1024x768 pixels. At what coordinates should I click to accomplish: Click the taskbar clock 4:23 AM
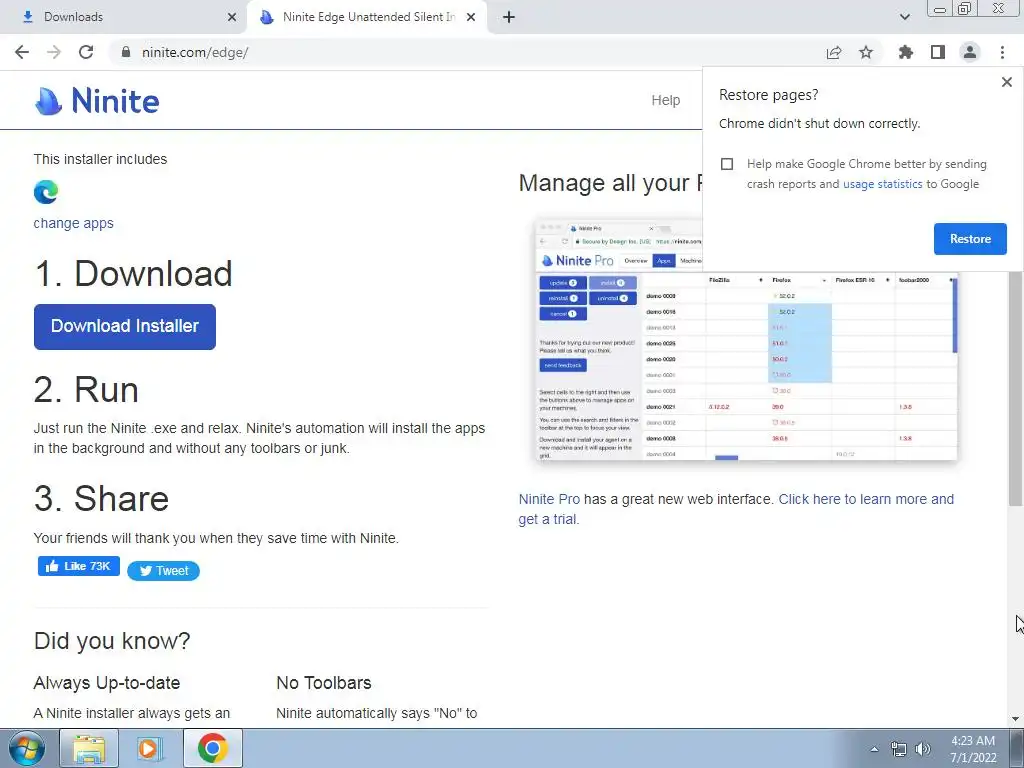(x=973, y=749)
